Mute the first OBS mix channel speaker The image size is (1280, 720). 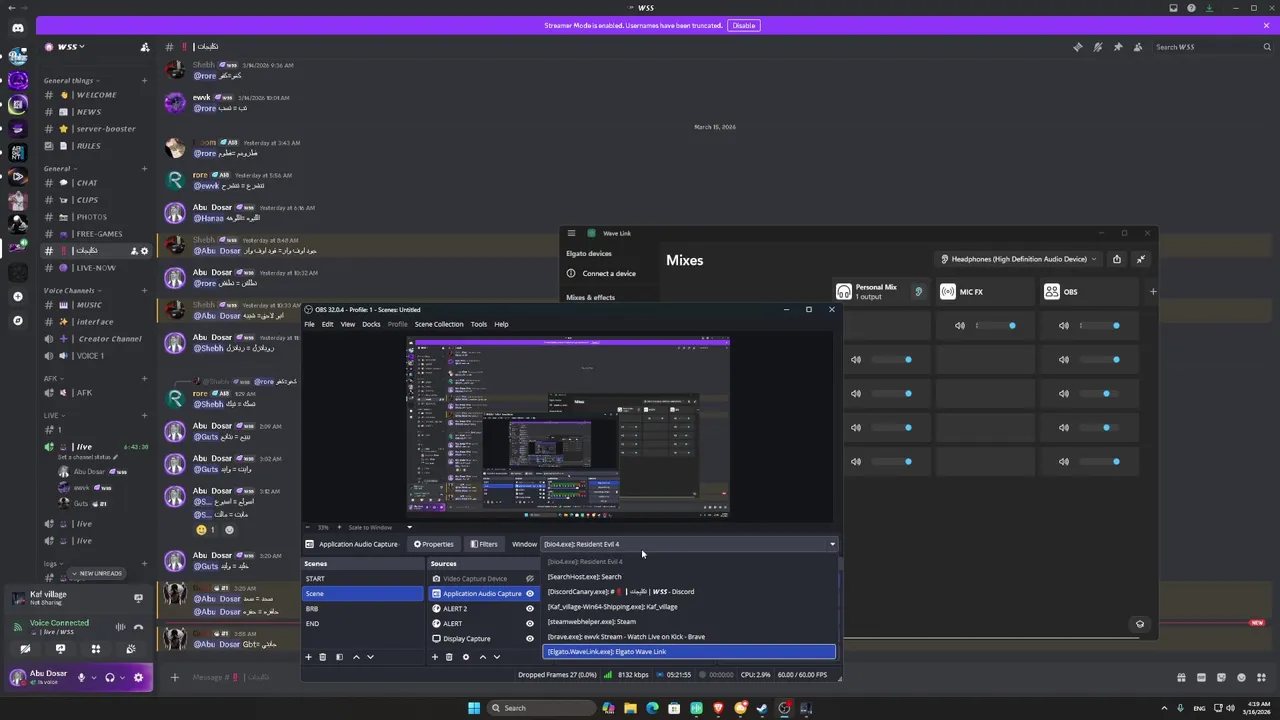coord(1064,325)
